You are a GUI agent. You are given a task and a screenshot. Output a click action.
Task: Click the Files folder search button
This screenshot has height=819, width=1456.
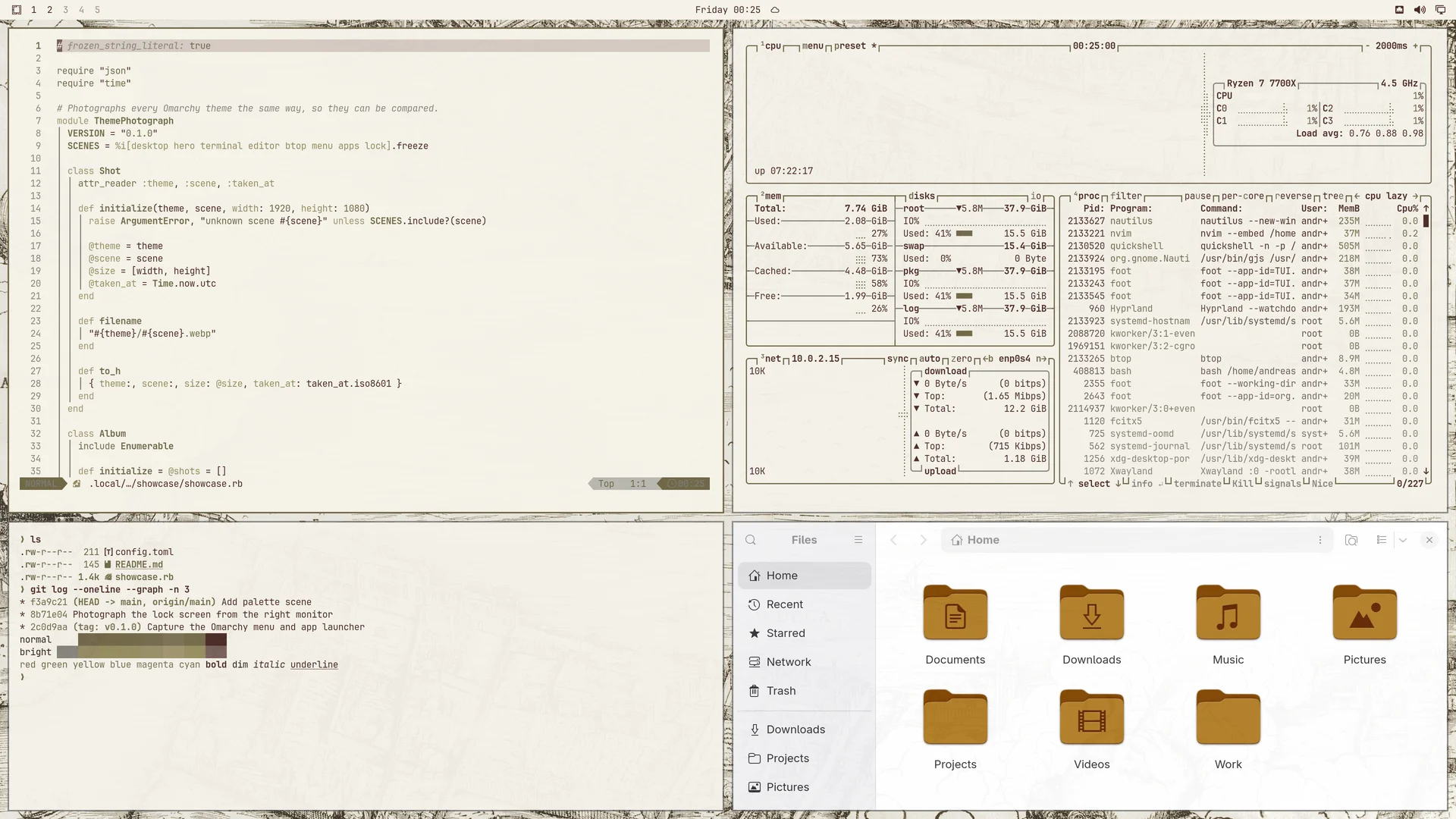click(x=1351, y=540)
